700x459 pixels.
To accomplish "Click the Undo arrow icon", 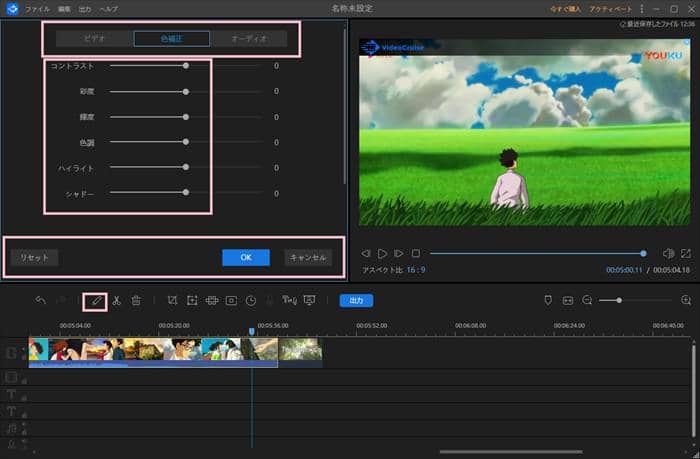I will tap(41, 300).
